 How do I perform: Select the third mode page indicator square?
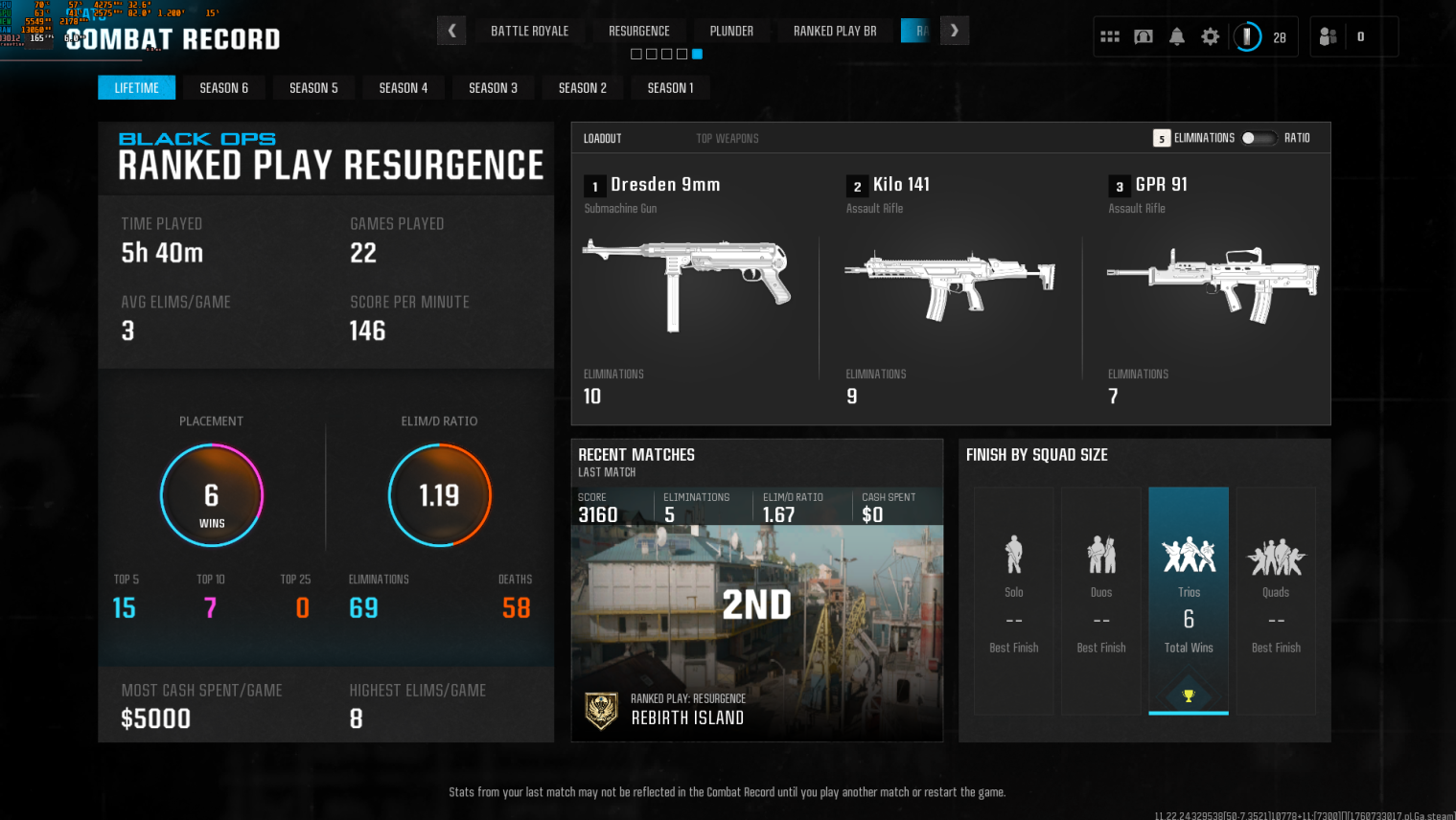[x=667, y=55]
